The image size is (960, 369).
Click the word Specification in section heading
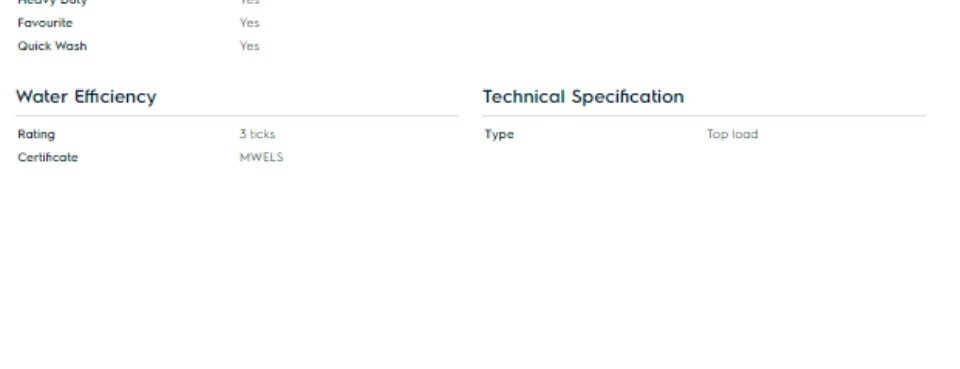(x=628, y=97)
